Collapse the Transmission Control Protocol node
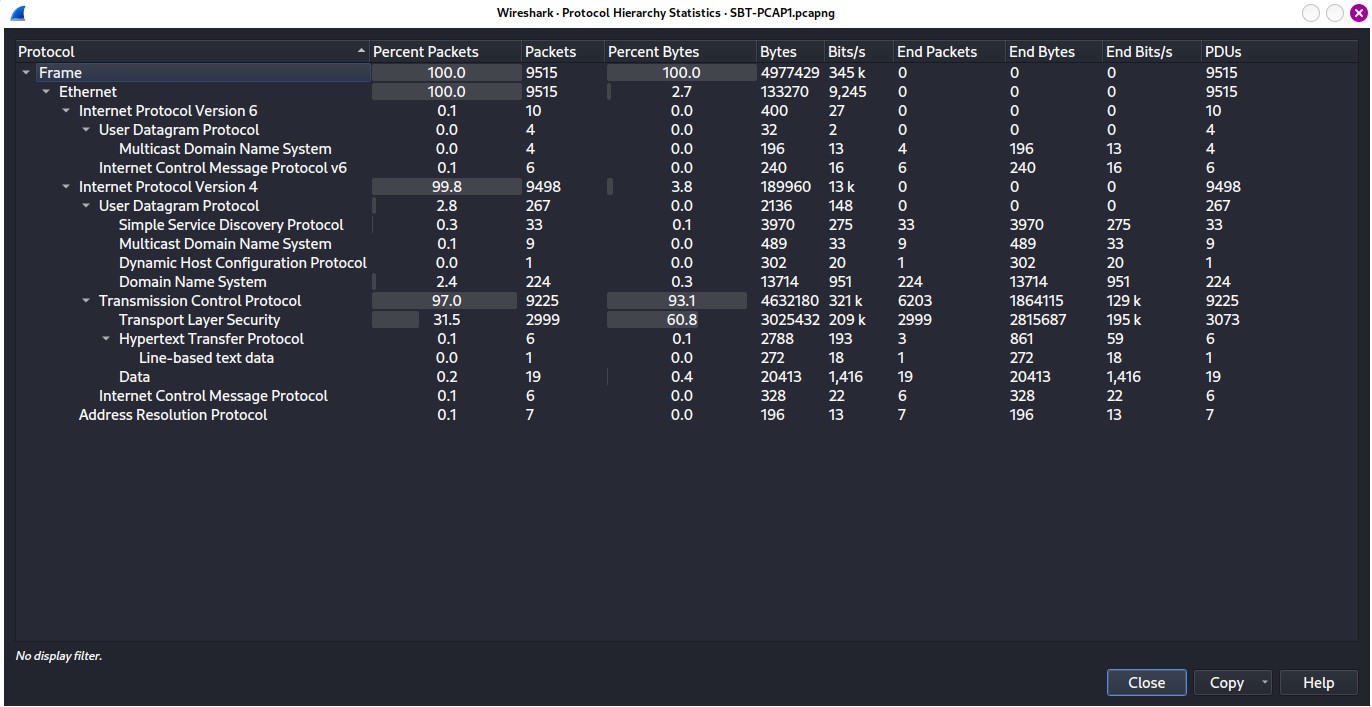The image size is (1372, 707). (86, 301)
